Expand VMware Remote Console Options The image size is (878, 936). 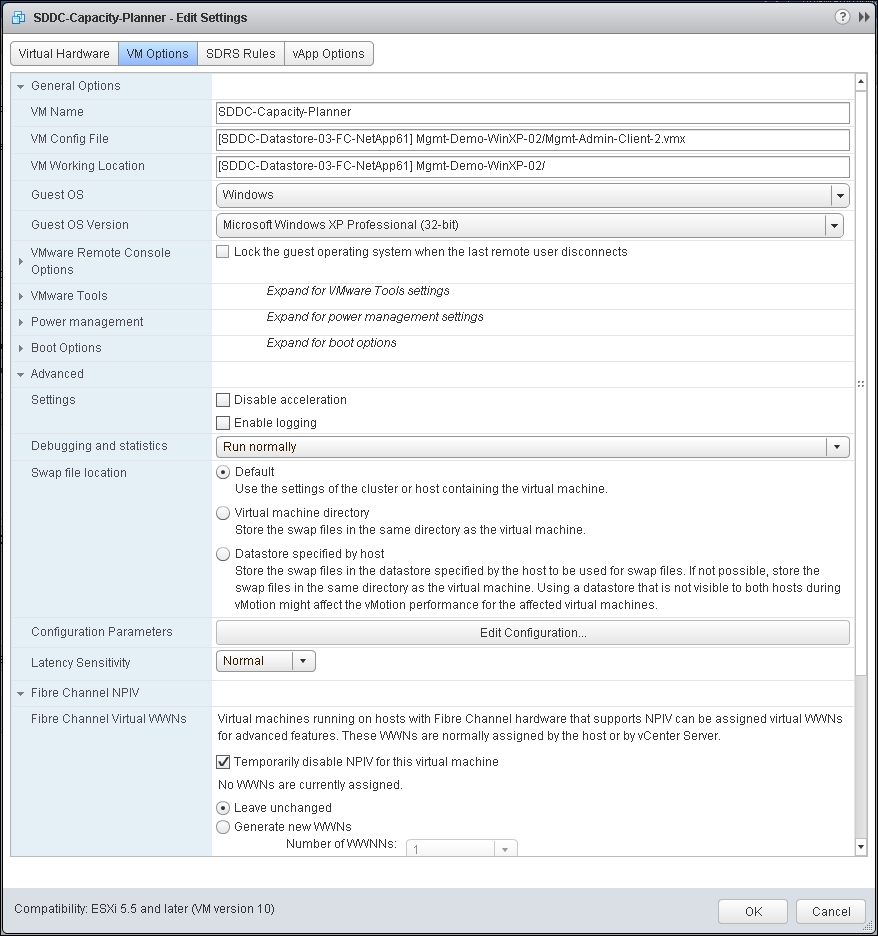point(20,261)
